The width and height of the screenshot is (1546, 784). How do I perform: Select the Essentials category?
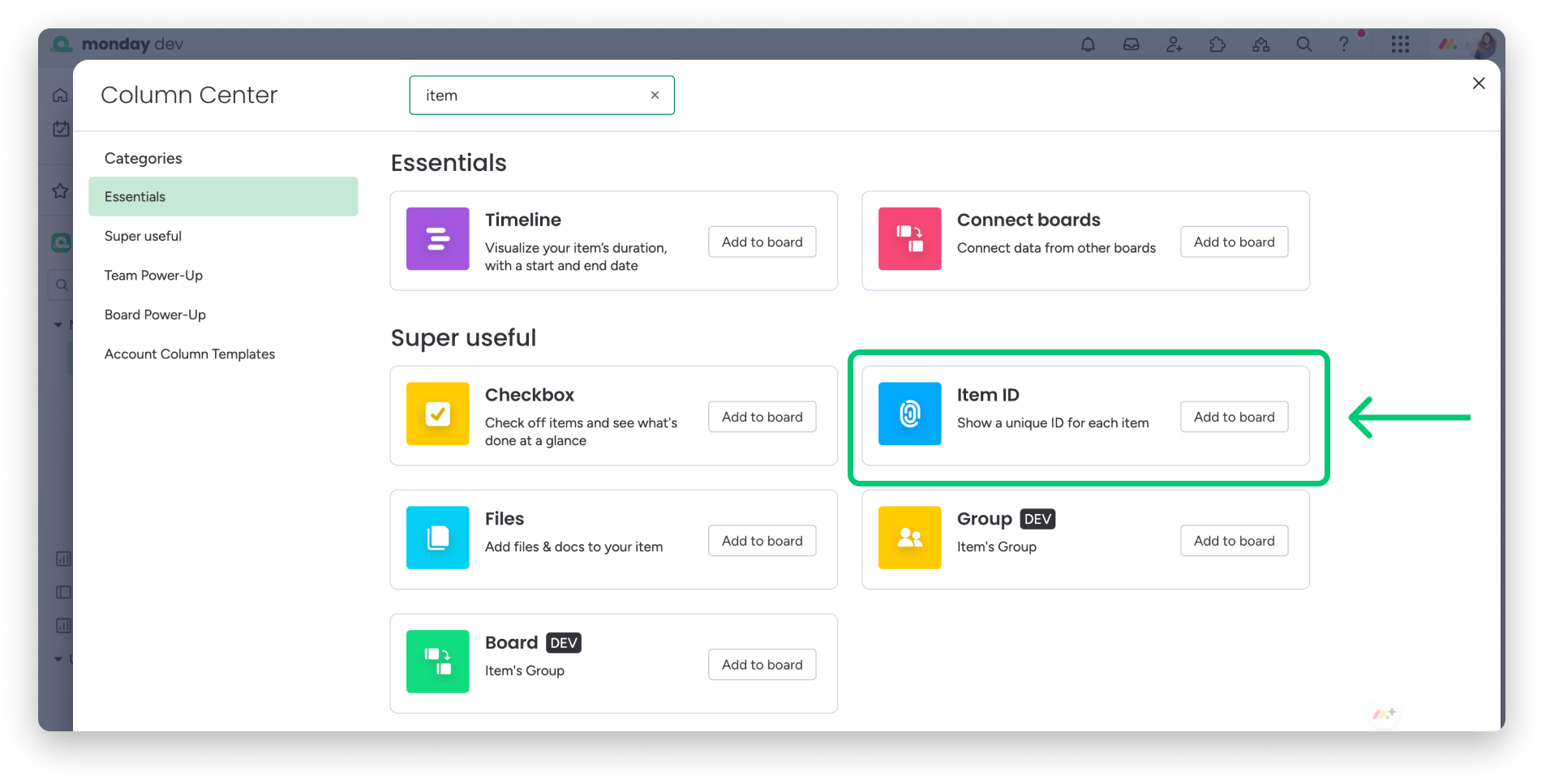click(135, 196)
